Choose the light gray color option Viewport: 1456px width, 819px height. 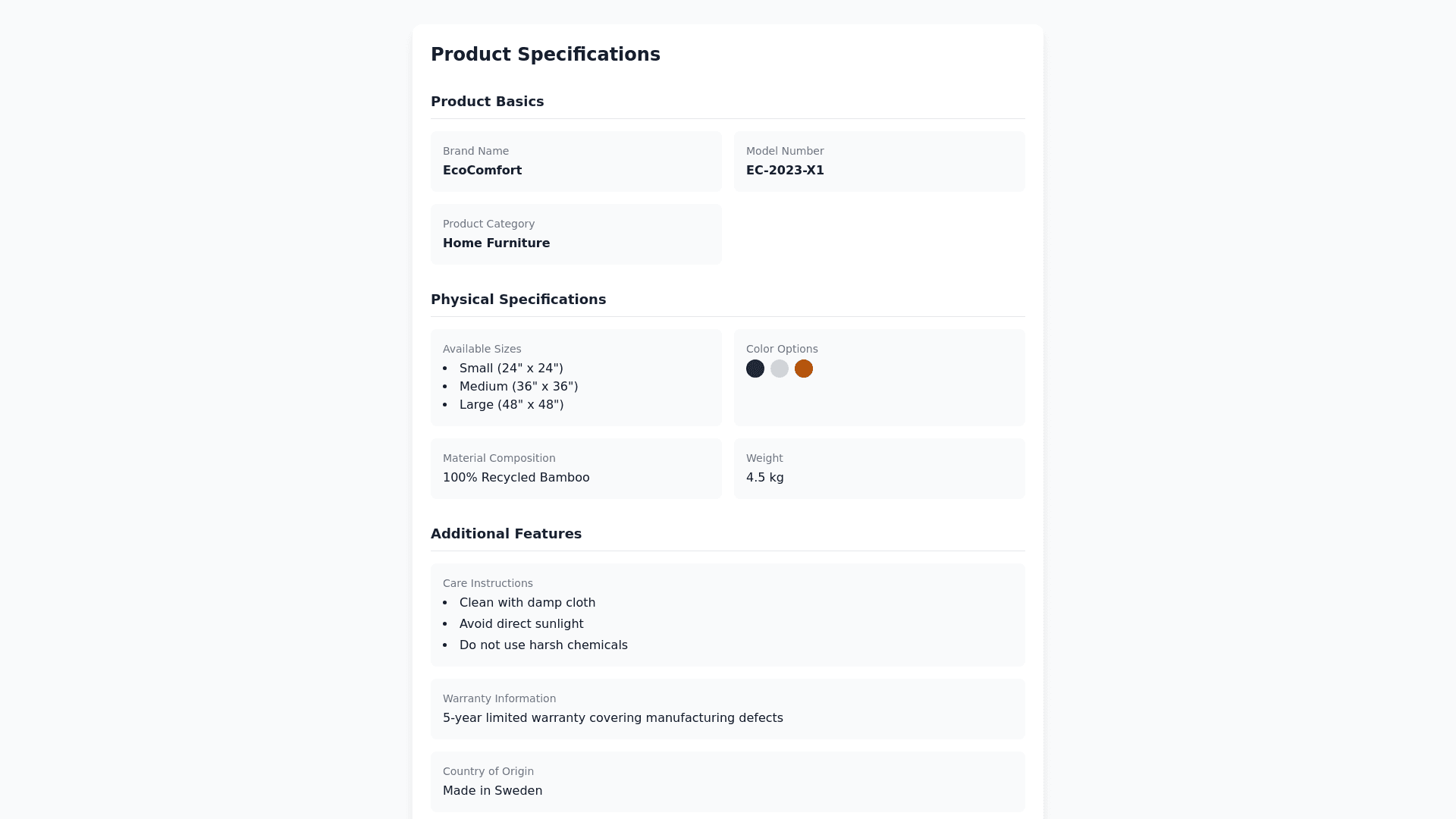pos(780,369)
